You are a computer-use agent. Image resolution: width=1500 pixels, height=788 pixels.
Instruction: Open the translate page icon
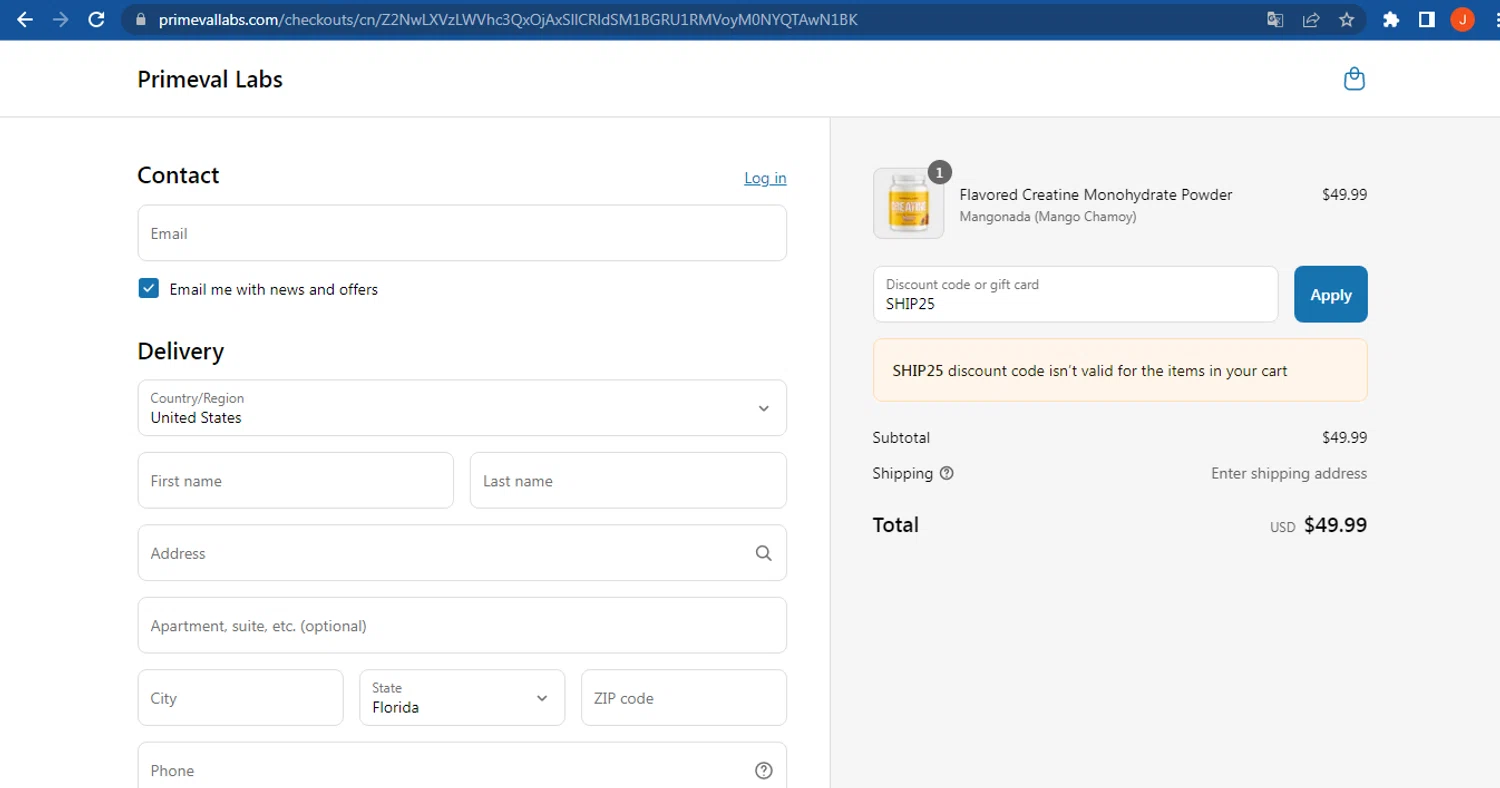(1275, 19)
